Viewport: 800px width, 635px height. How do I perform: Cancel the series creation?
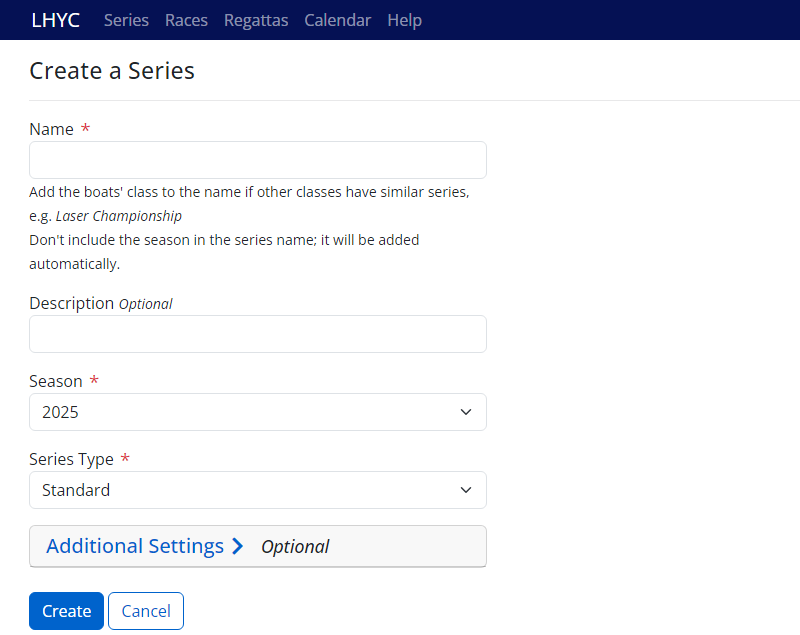pyautogui.click(x=145, y=610)
